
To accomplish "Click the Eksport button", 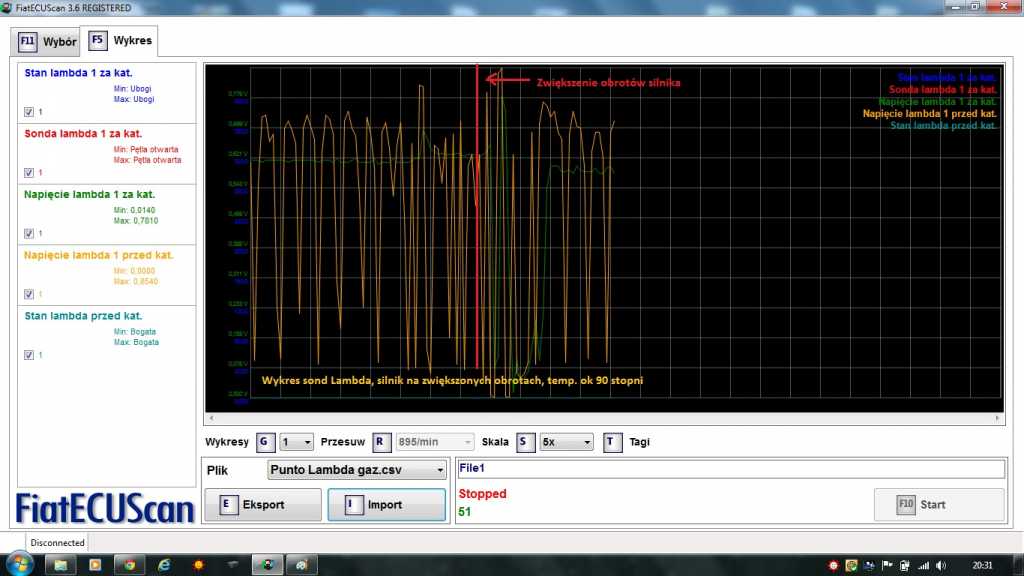I will [x=263, y=505].
